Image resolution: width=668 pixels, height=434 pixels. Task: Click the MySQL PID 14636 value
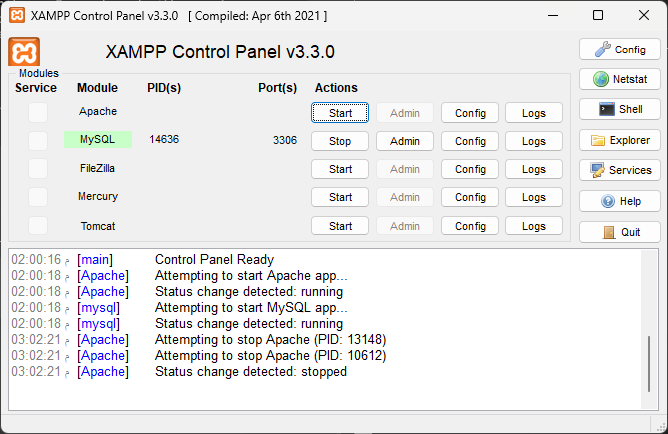(164, 139)
